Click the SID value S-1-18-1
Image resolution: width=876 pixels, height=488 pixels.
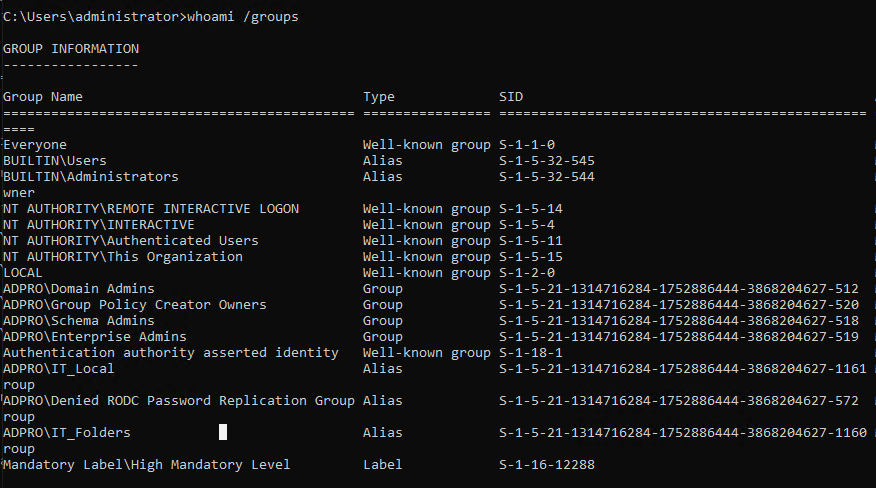(531, 353)
